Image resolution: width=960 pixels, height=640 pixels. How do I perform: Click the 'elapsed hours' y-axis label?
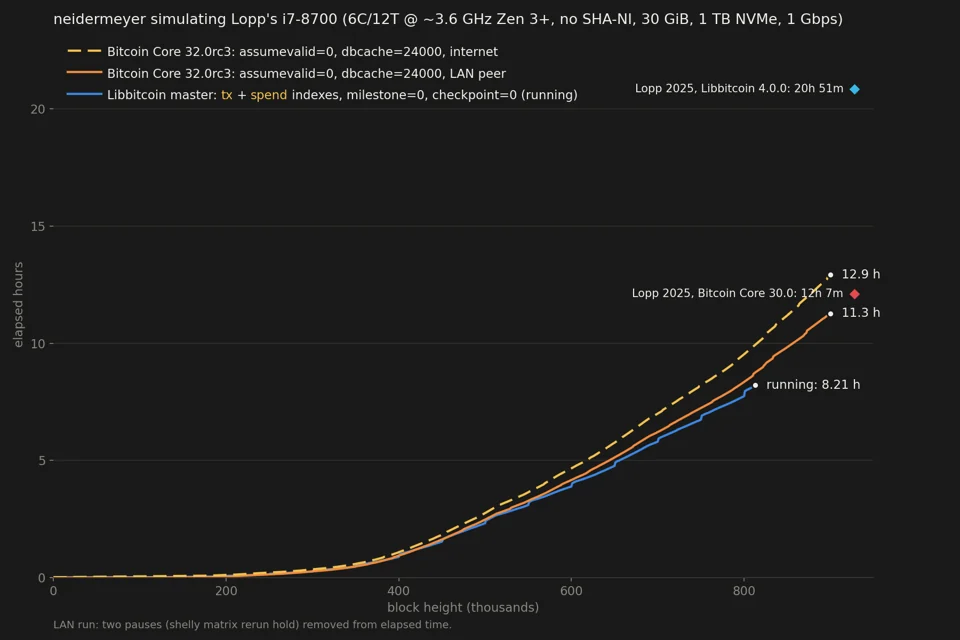(x=18, y=304)
